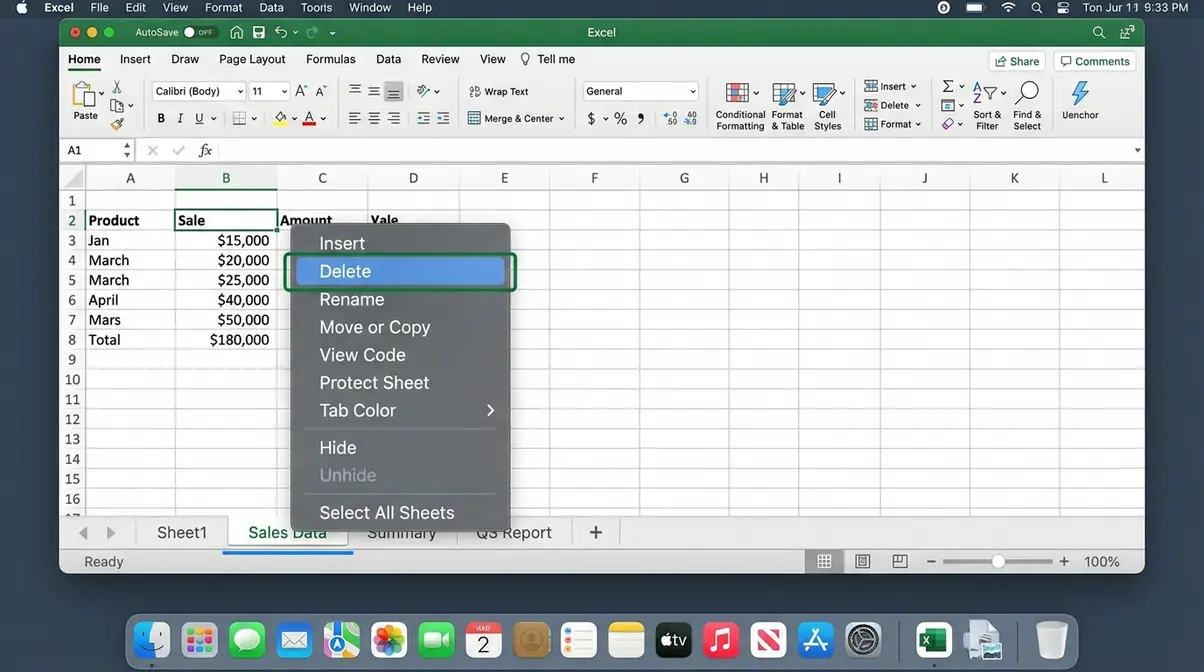Expand the formula bar chevron
1204x672 pixels.
[x=1138, y=150]
